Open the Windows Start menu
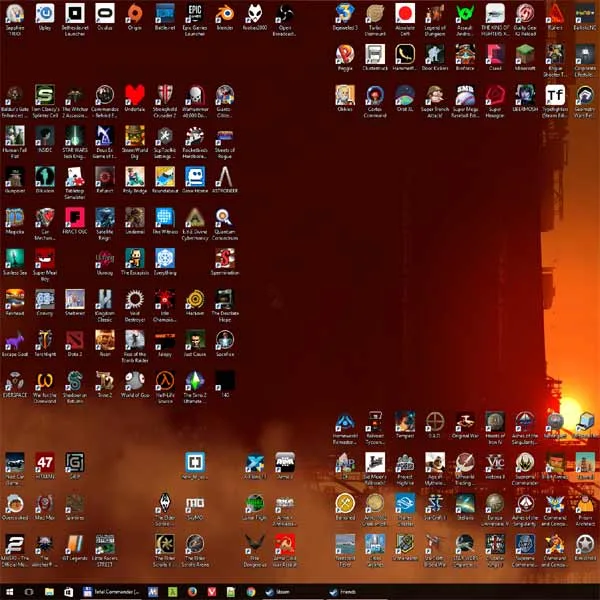 pos(9,592)
